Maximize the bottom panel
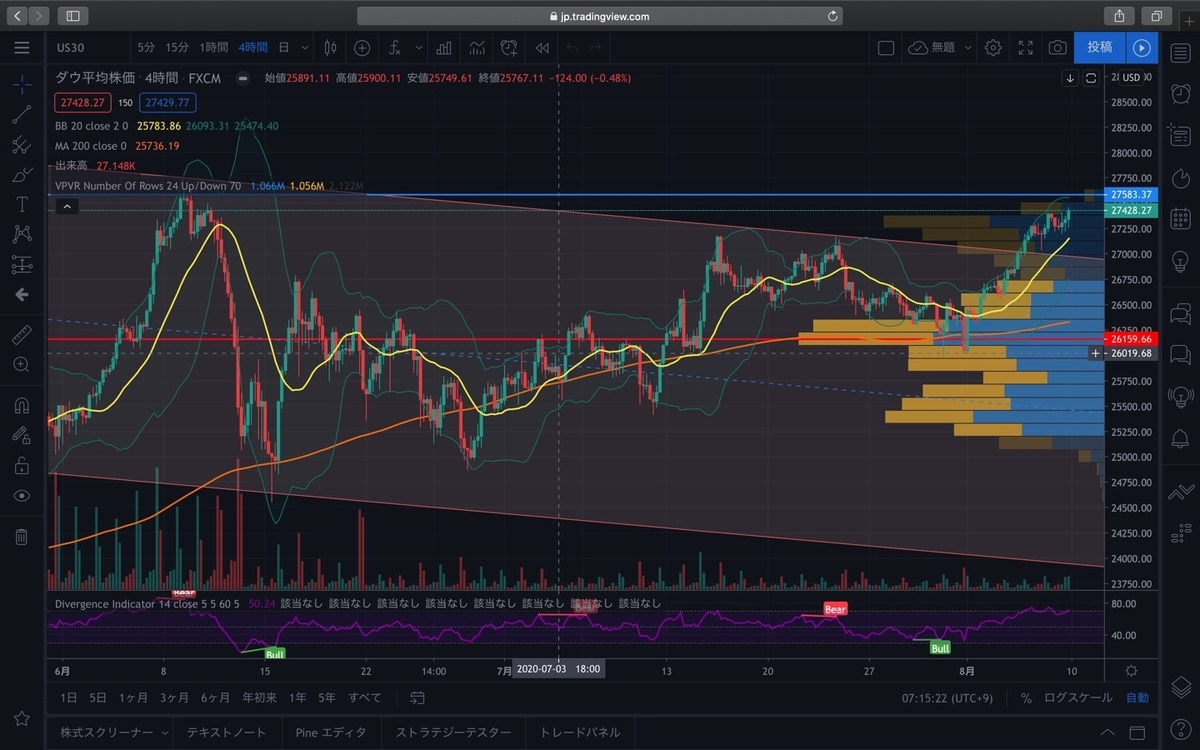The image size is (1200, 750). coord(1137,732)
